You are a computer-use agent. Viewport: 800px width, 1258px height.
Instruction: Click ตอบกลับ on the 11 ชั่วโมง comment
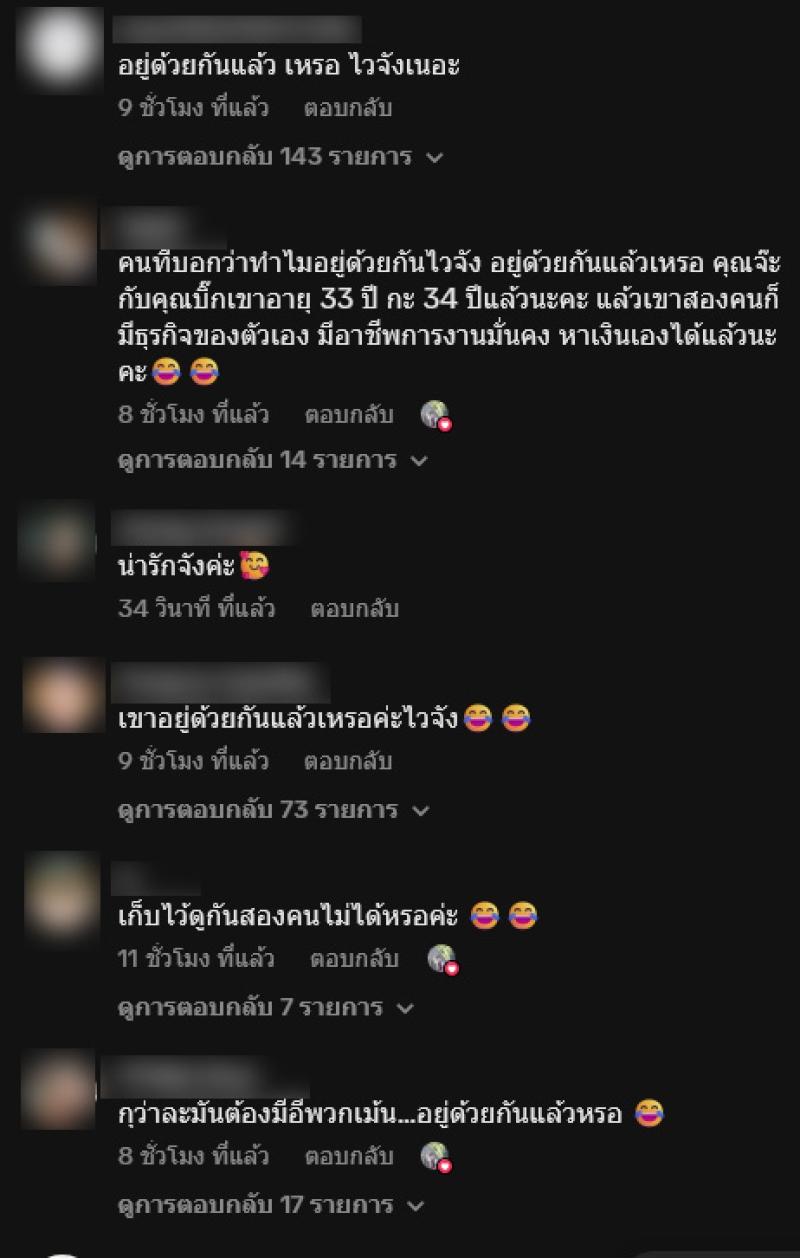coord(354,960)
